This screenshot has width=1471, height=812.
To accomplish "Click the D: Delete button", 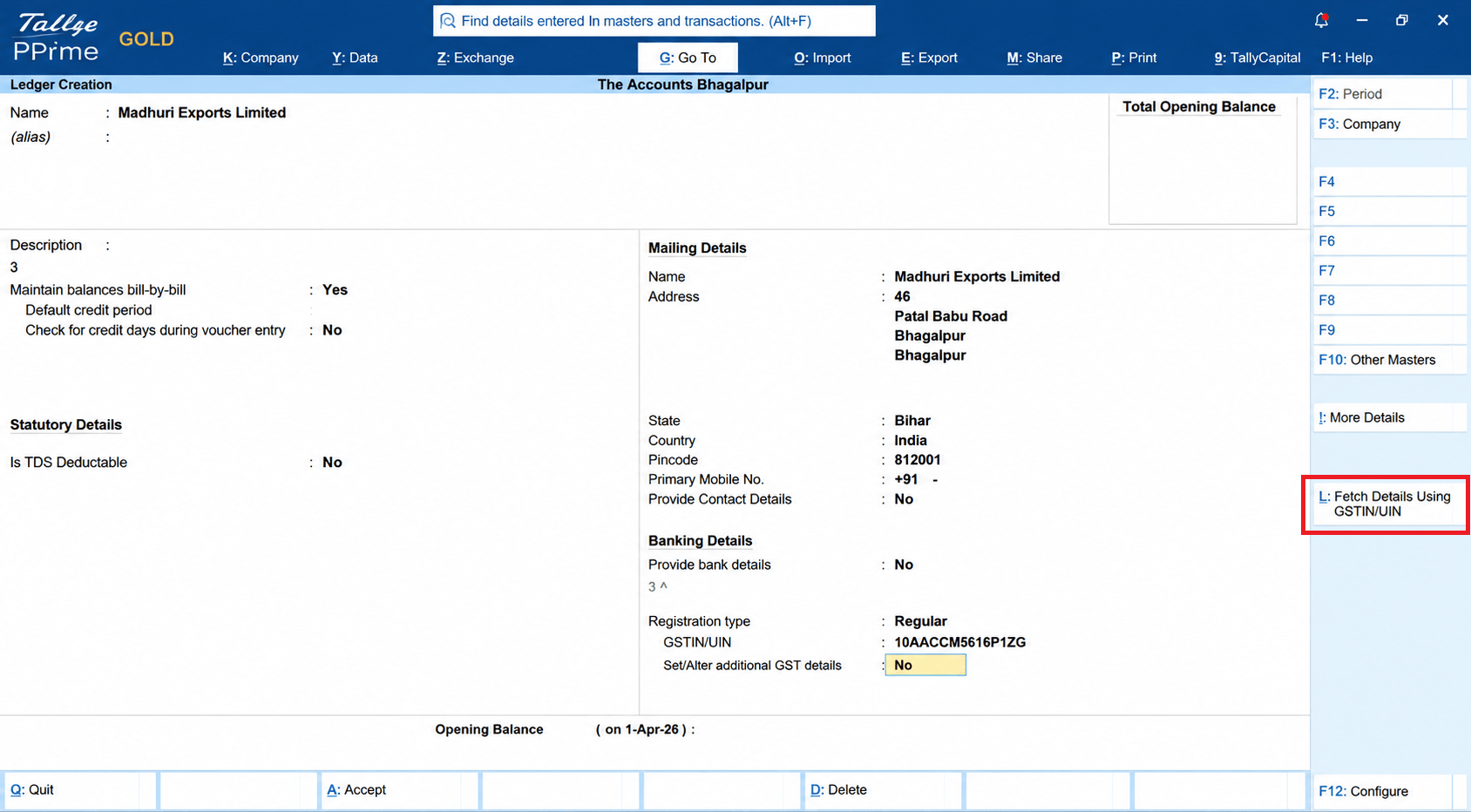I will [882, 790].
